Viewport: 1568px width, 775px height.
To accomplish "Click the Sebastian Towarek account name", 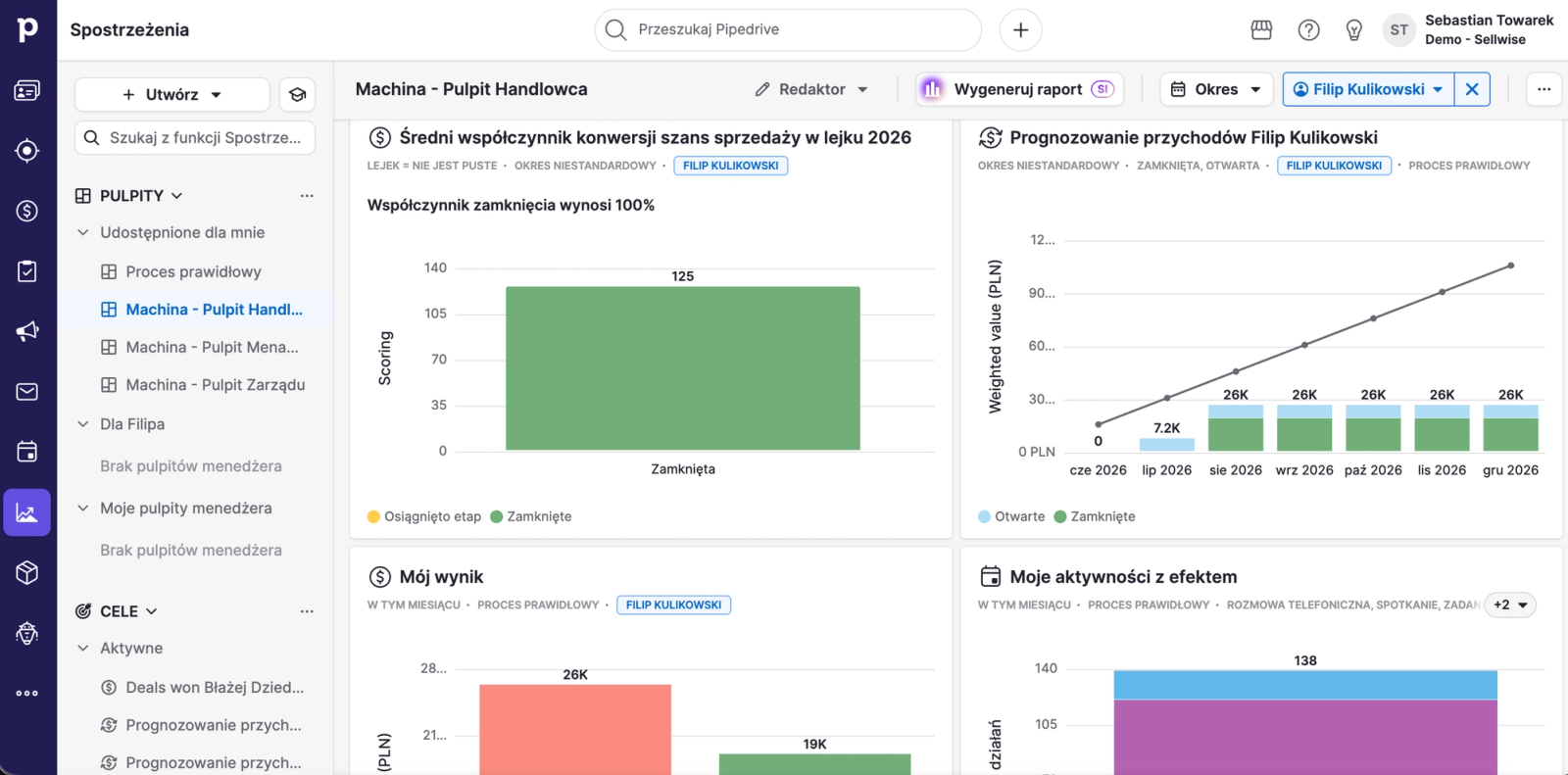I will [1489, 21].
